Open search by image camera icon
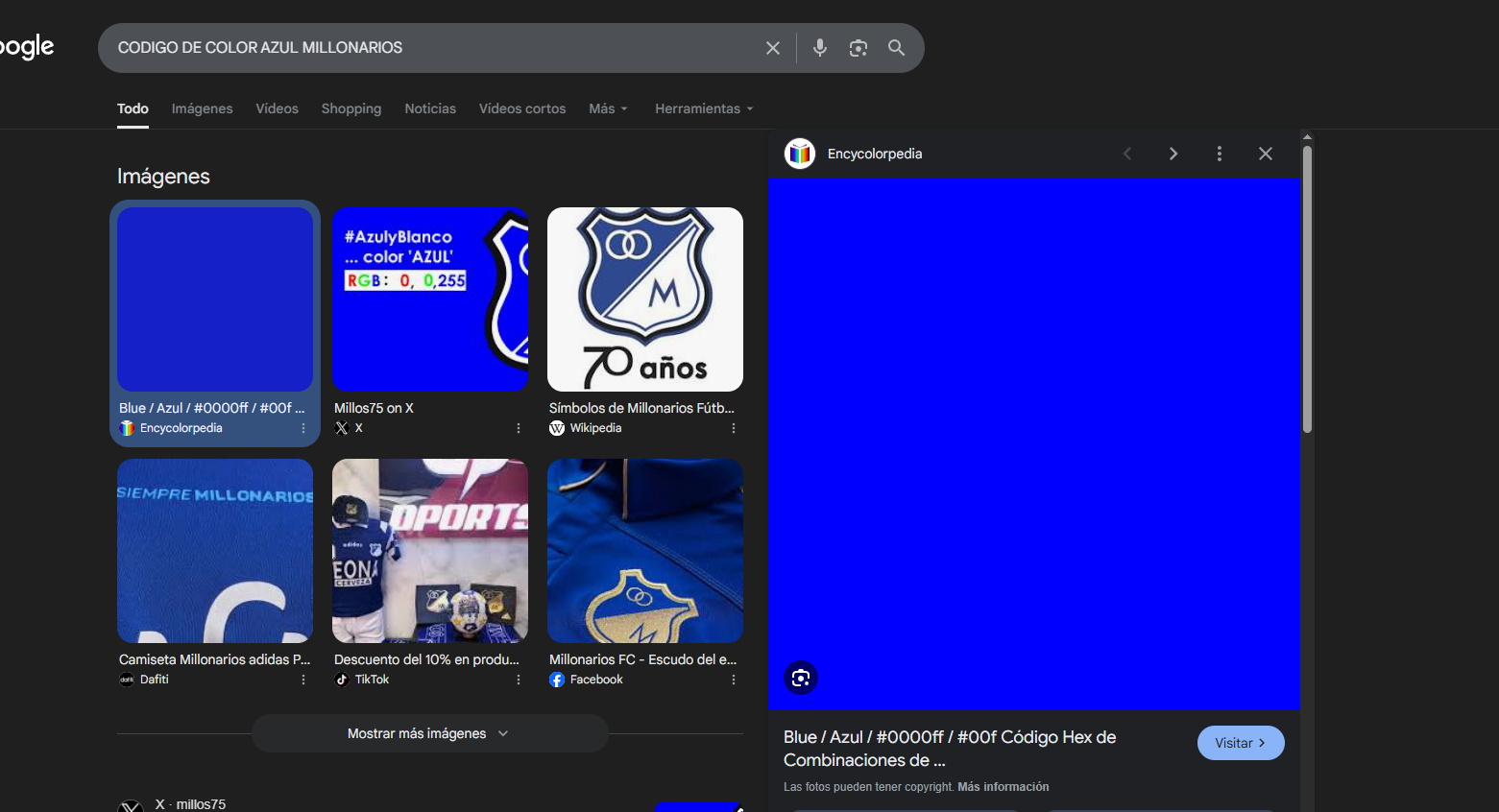This screenshot has height=812, width=1499. (858, 48)
